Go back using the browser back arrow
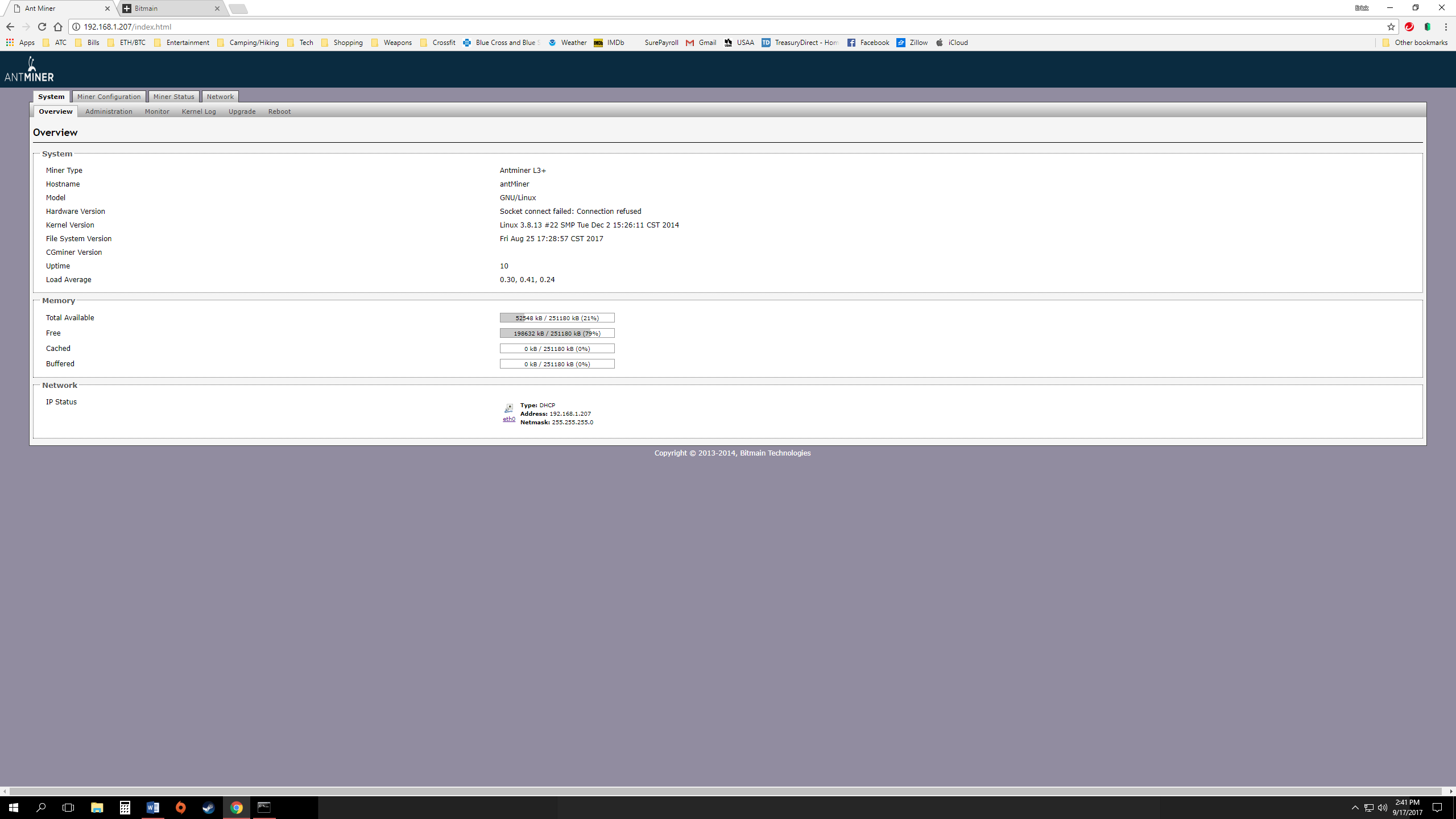Image resolution: width=1456 pixels, height=819 pixels. [x=10, y=27]
